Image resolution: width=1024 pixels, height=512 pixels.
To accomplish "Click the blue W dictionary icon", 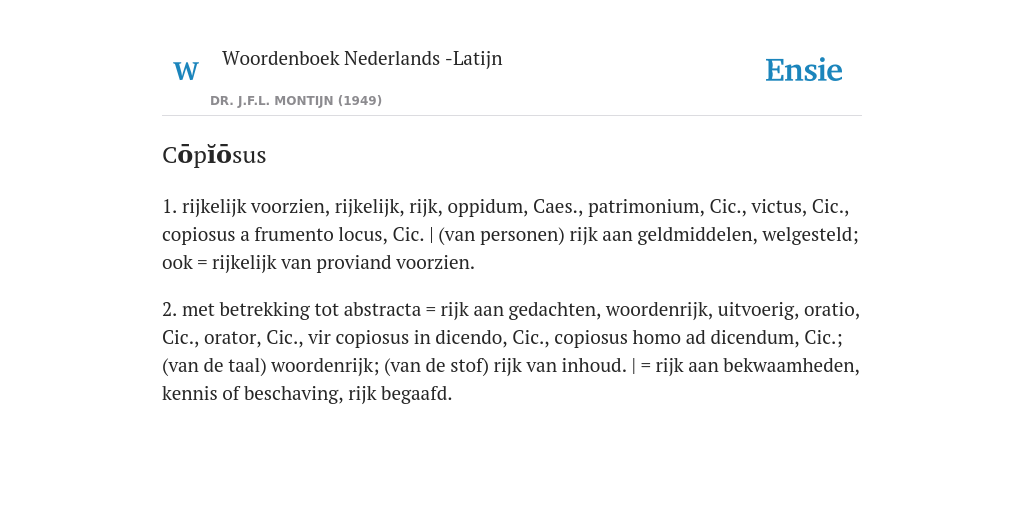I will (x=185, y=71).
